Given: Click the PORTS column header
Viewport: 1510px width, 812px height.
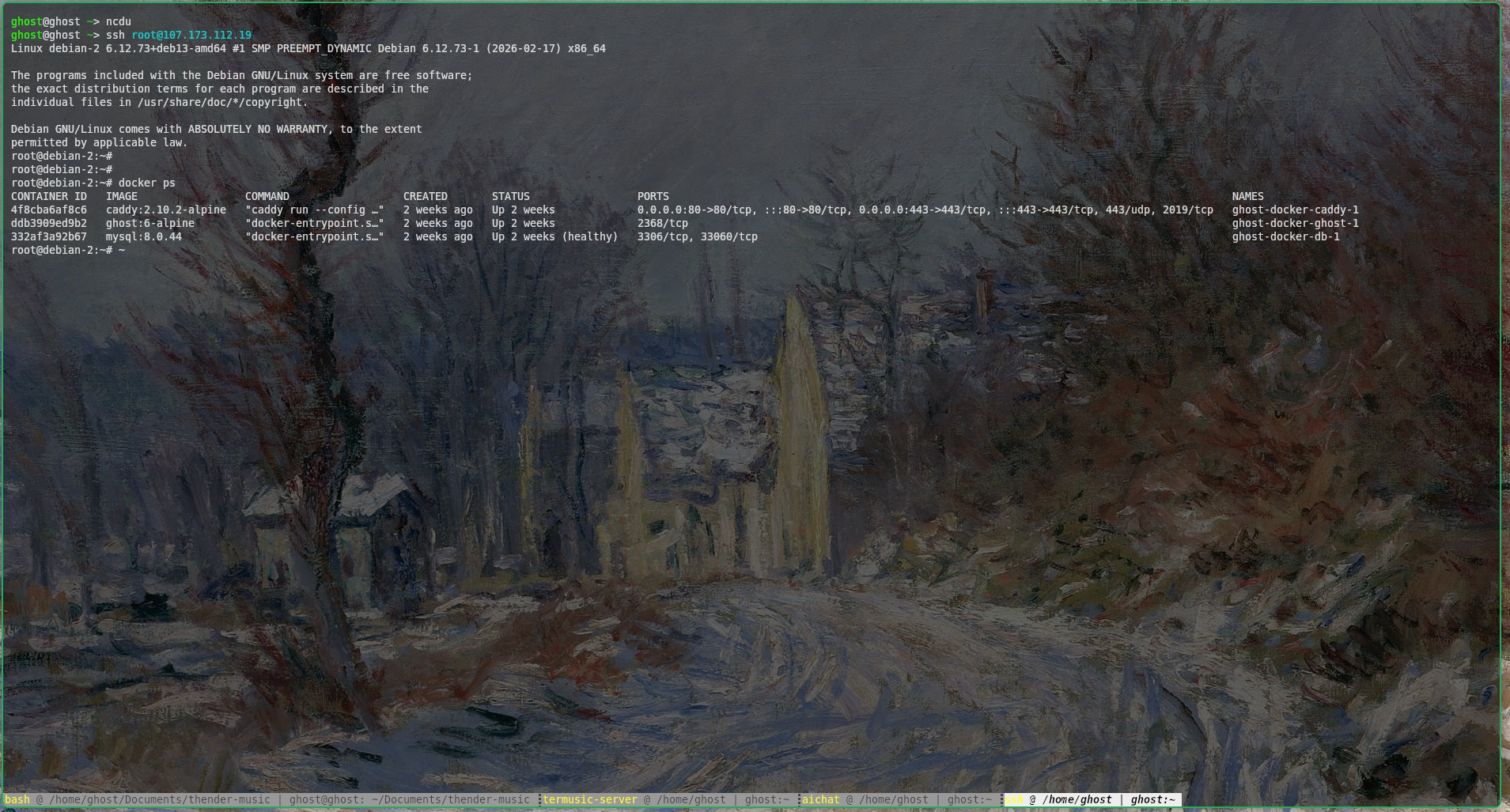Looking at the screenshot, I should (x=653, y=196).
